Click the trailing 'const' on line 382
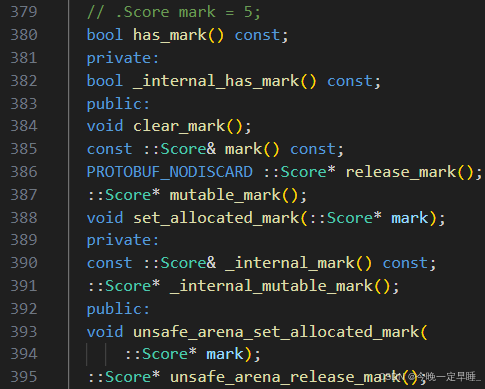Image resolution: width=485 pixels, height=389 pixels. point(350,81)
